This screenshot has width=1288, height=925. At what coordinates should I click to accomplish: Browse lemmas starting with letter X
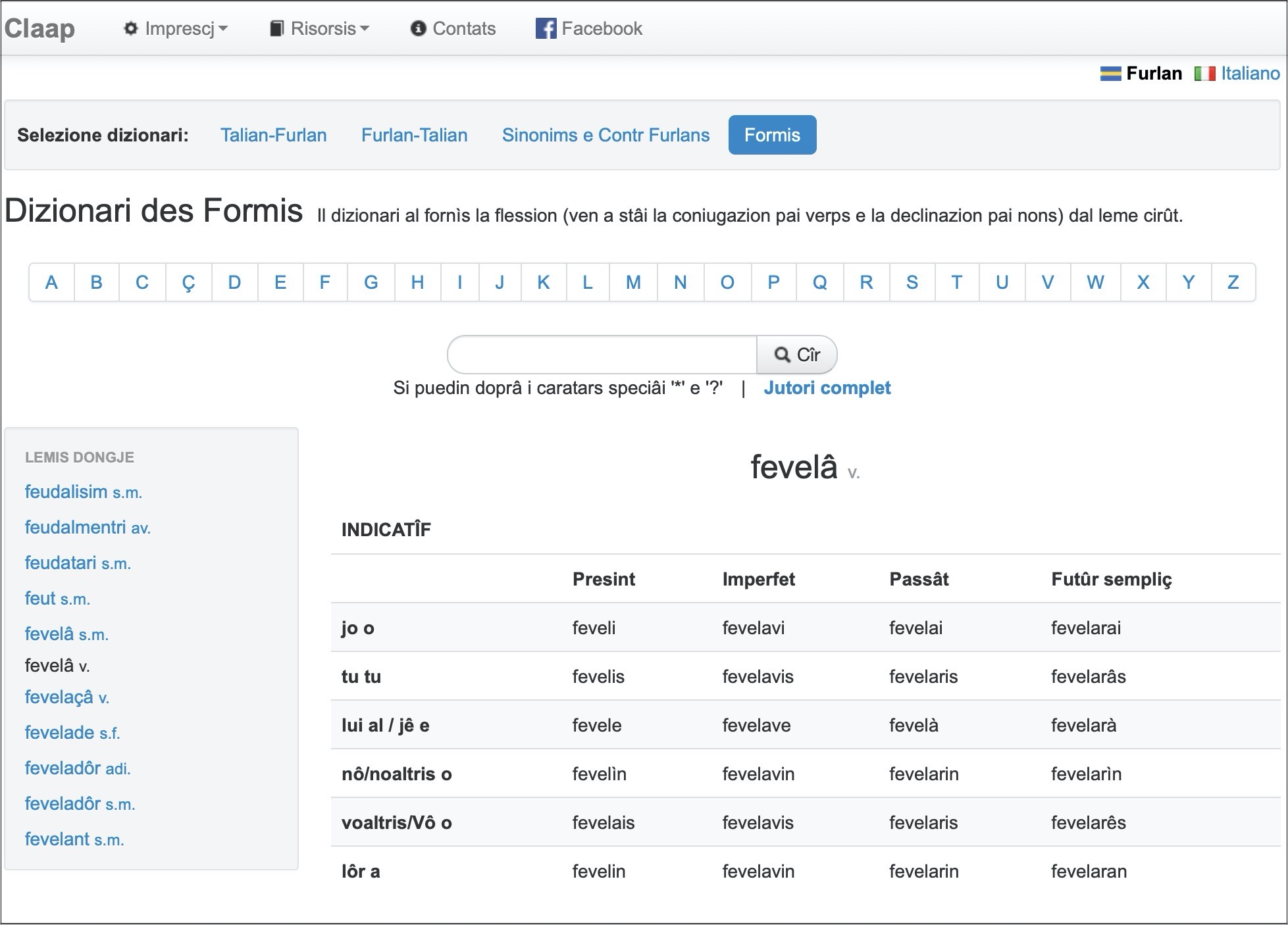point(1143,282)
